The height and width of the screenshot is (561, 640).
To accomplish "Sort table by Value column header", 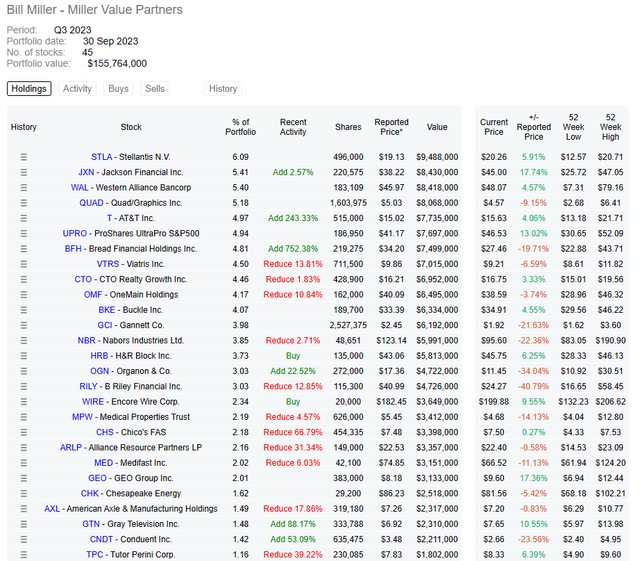I will point(437,128).
